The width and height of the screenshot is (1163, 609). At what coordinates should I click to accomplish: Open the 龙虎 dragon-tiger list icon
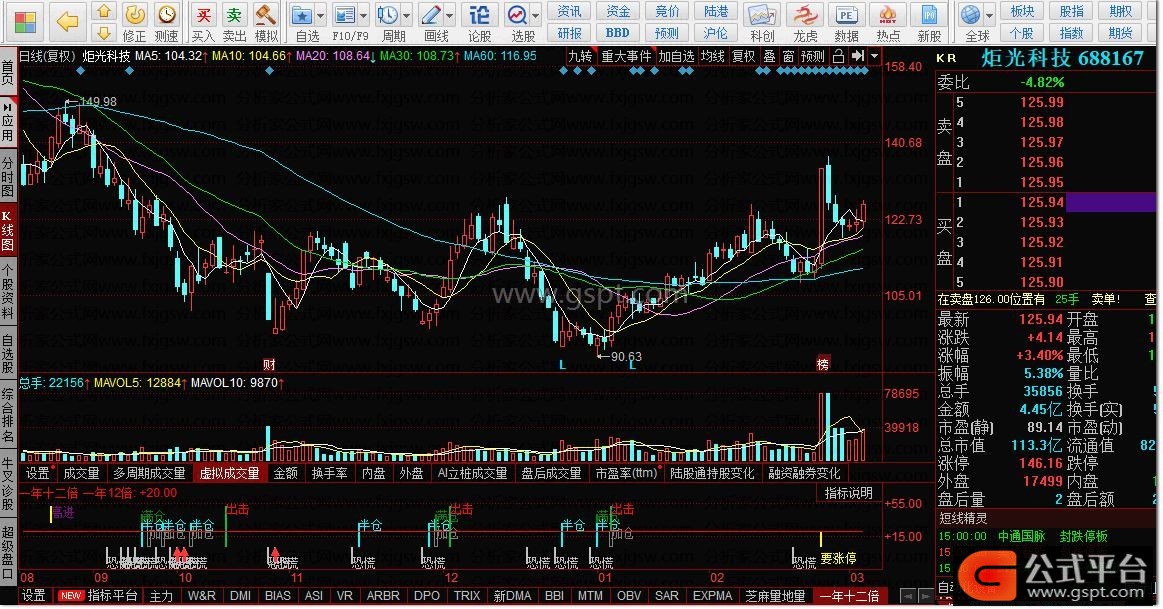pos(805,15)
